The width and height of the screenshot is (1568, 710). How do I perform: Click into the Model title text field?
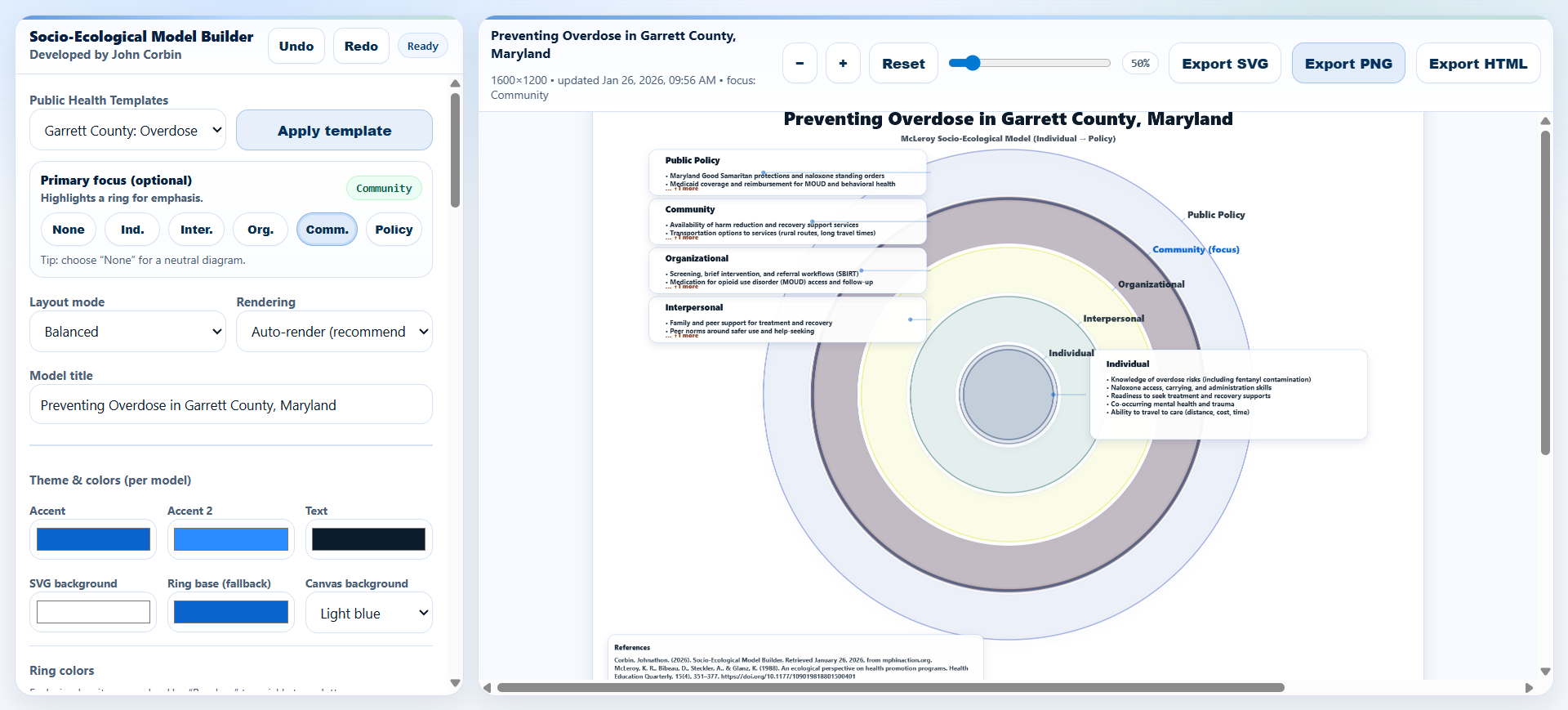231,405
